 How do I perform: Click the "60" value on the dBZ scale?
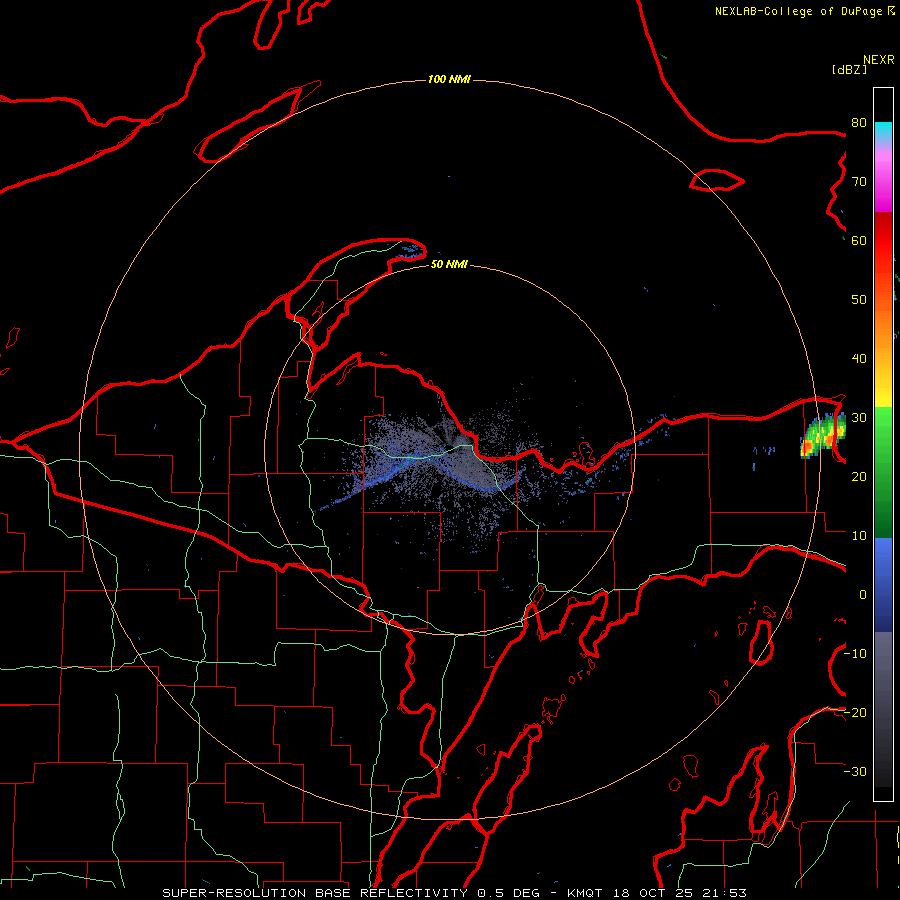click(859, 241)
